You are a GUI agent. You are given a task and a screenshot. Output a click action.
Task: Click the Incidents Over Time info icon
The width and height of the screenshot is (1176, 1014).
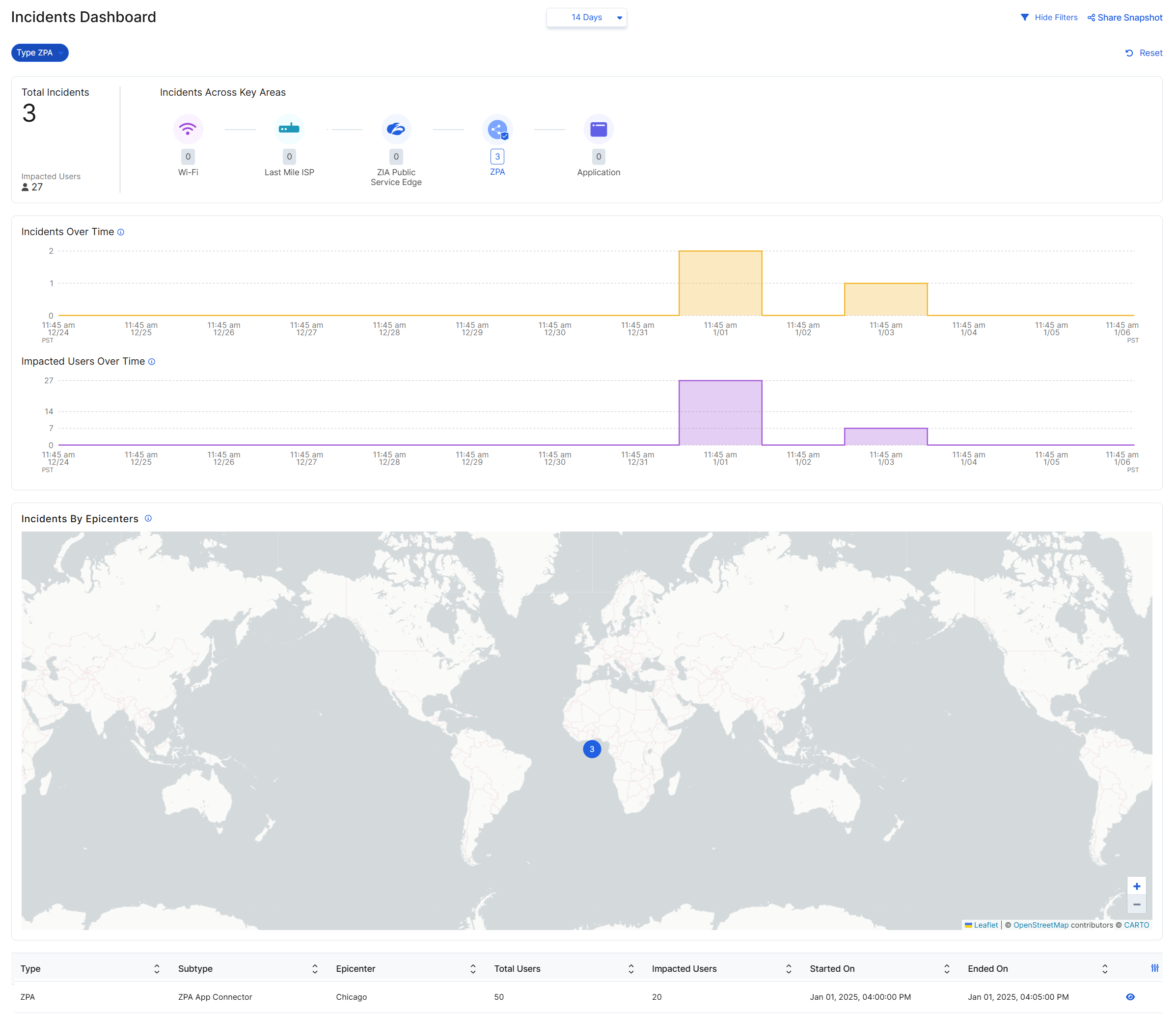(x=121, y=232)
